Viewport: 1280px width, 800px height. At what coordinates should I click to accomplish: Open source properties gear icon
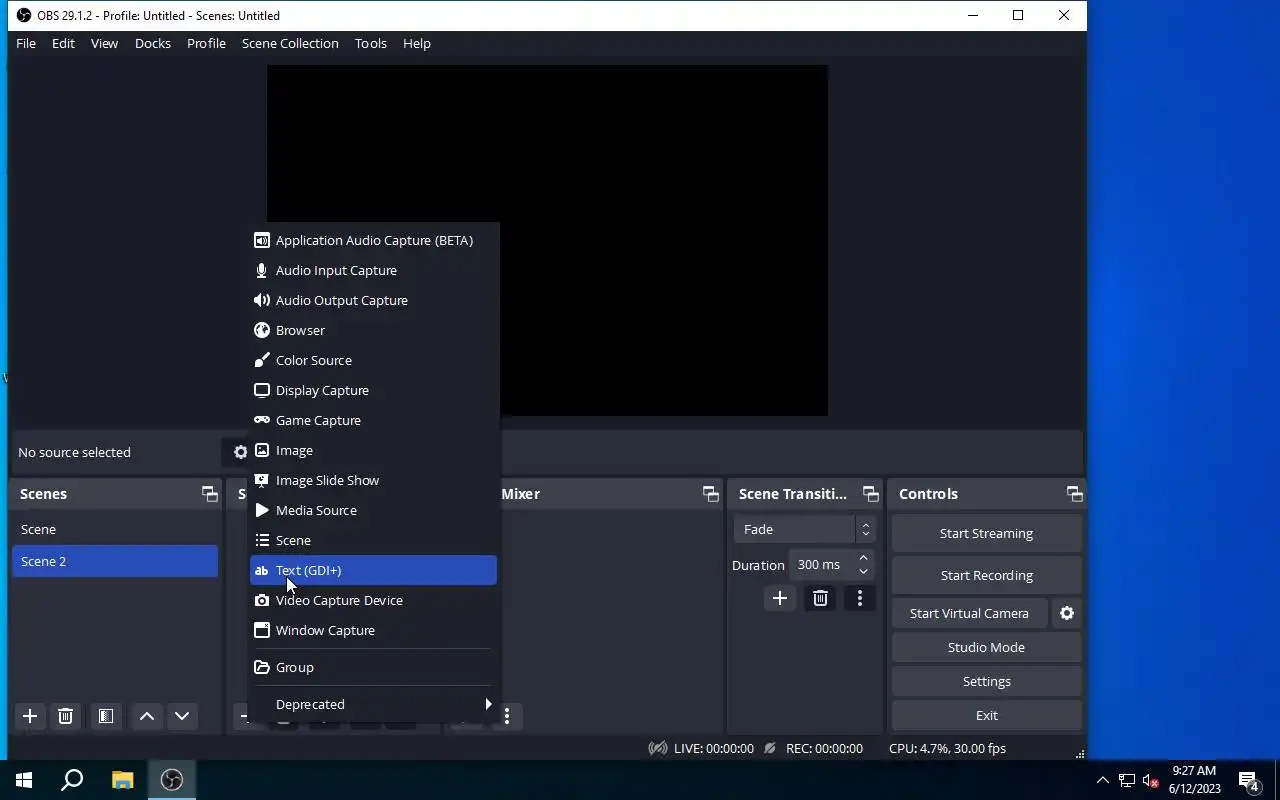click(240, 452)
